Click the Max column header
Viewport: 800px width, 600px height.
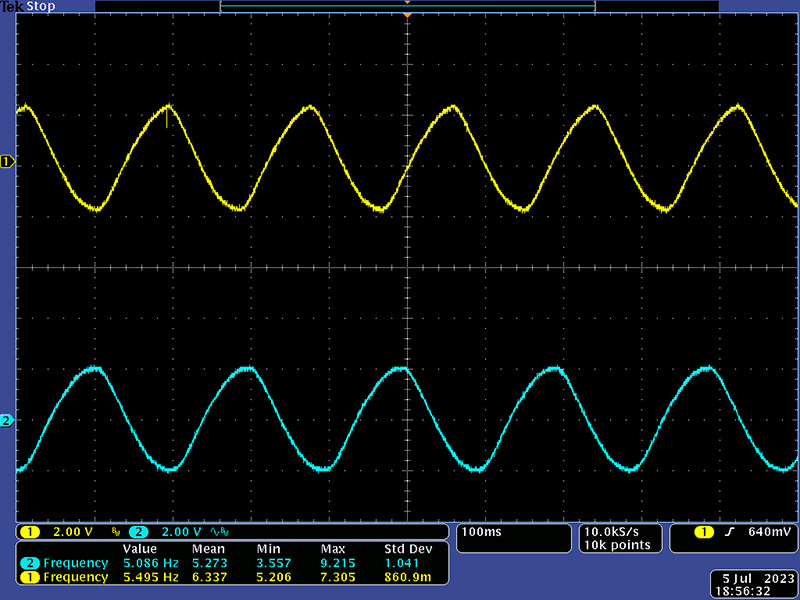coord(333,549)
